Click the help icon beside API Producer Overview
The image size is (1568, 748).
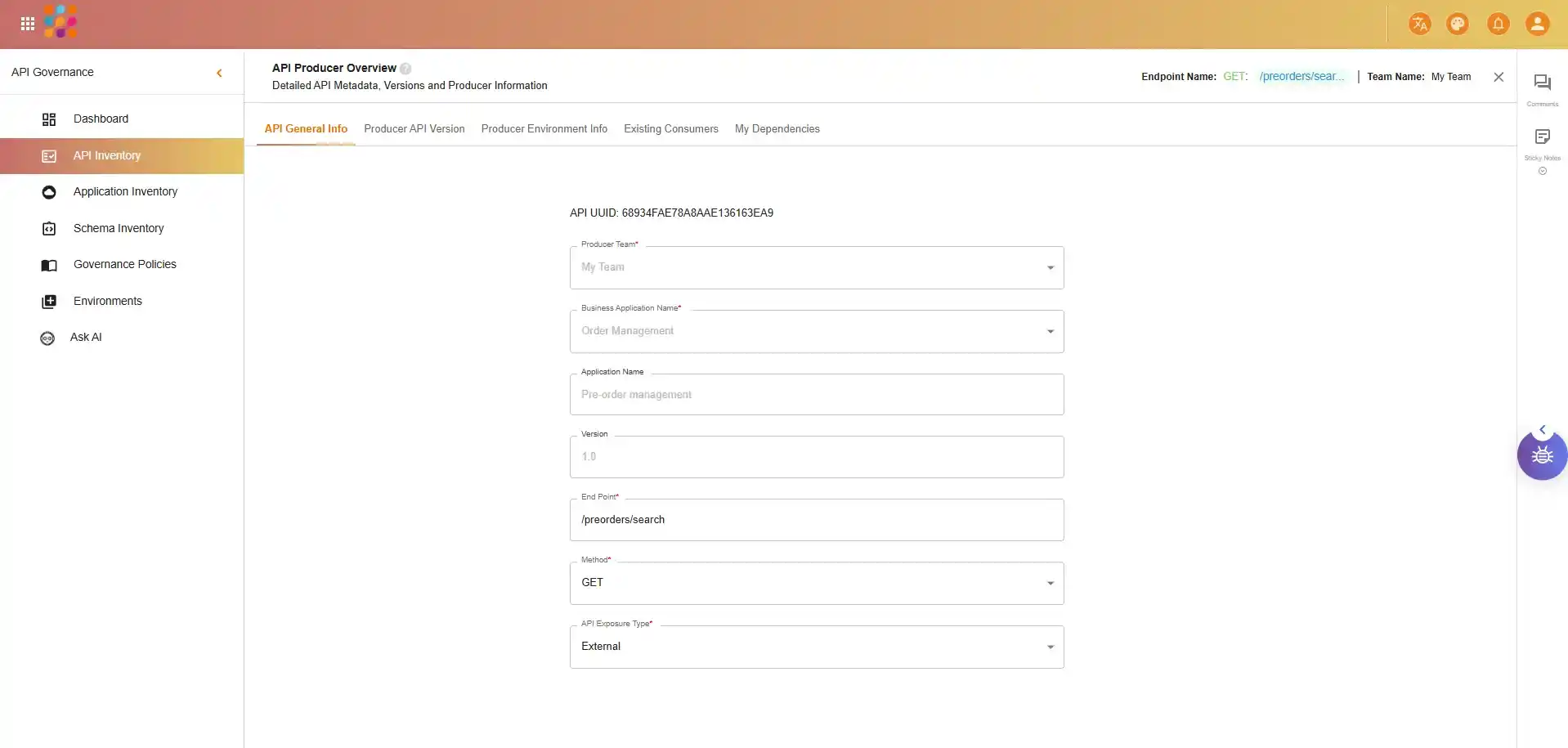405,69
